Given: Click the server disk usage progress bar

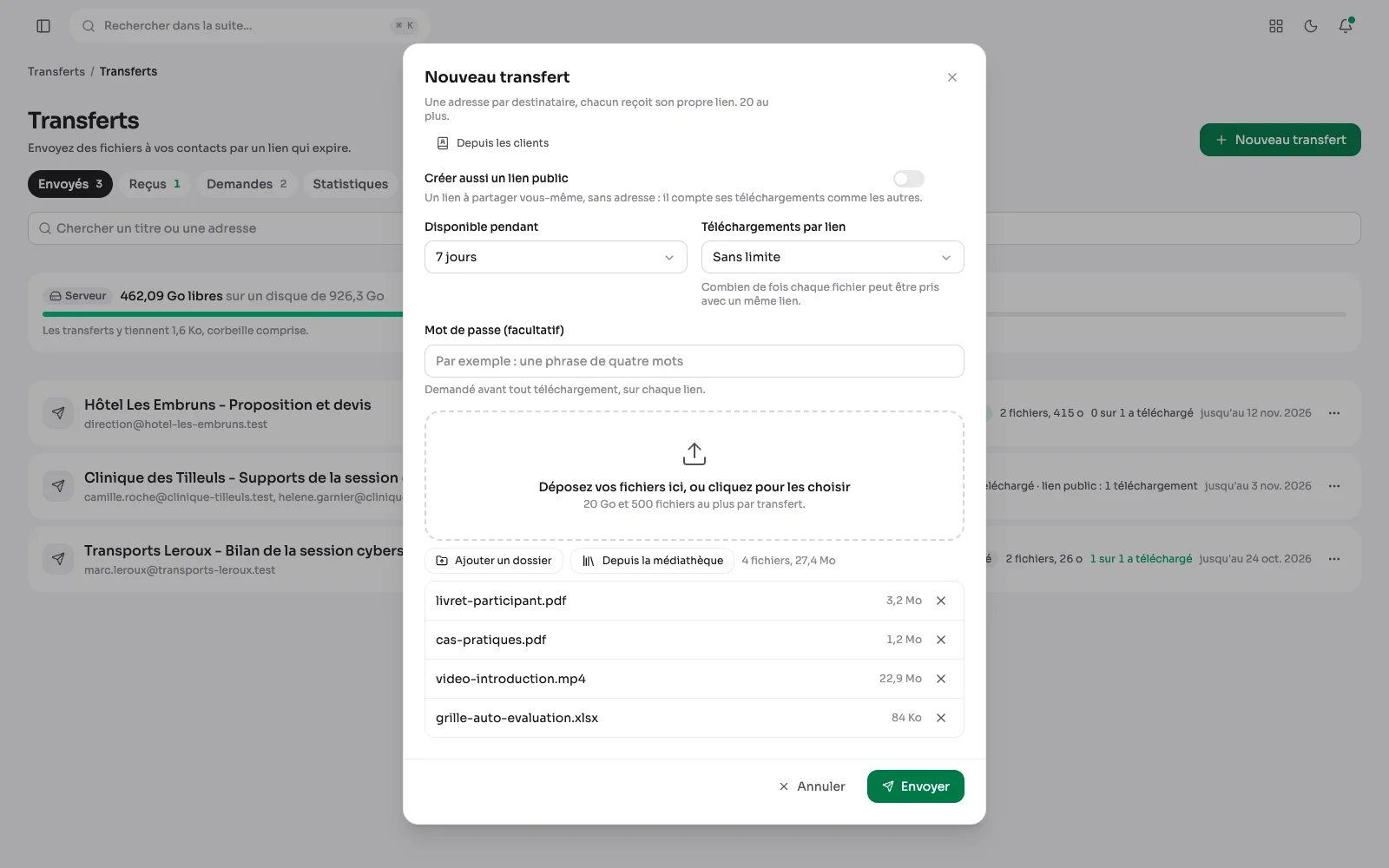Looking at the screenshot, I should coord(694,314).
